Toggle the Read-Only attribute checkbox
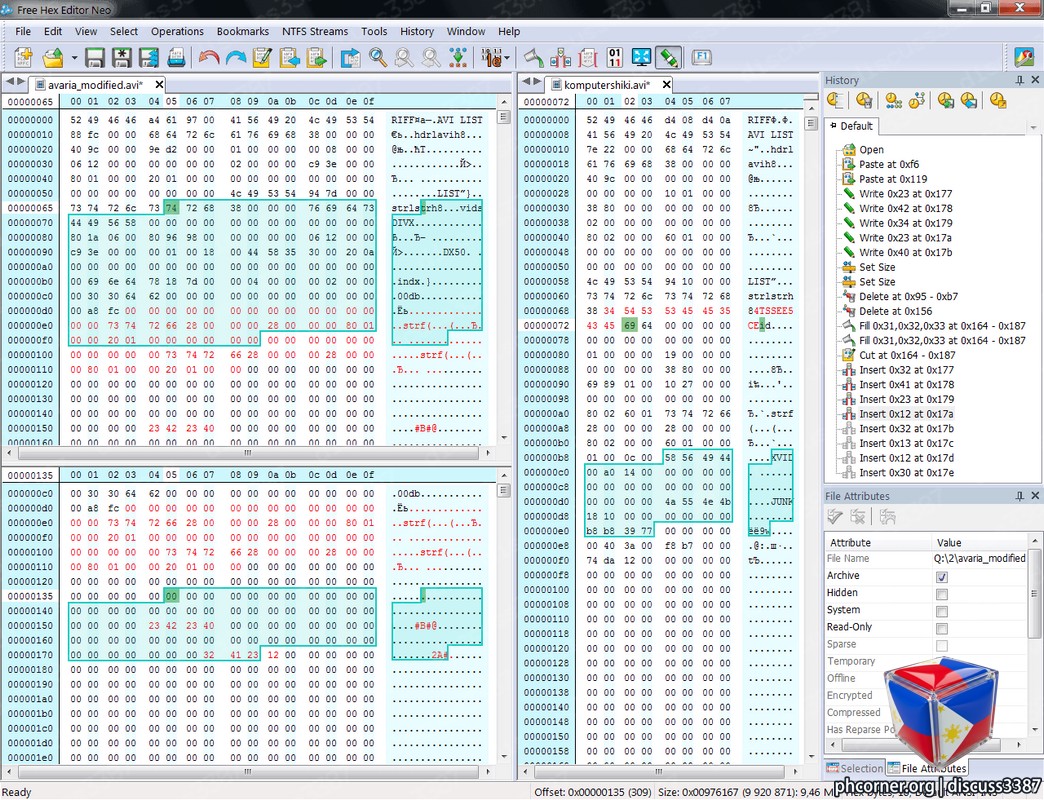Screen dimensions: 1044x800 pyautogui.click(x=941, y=628)
